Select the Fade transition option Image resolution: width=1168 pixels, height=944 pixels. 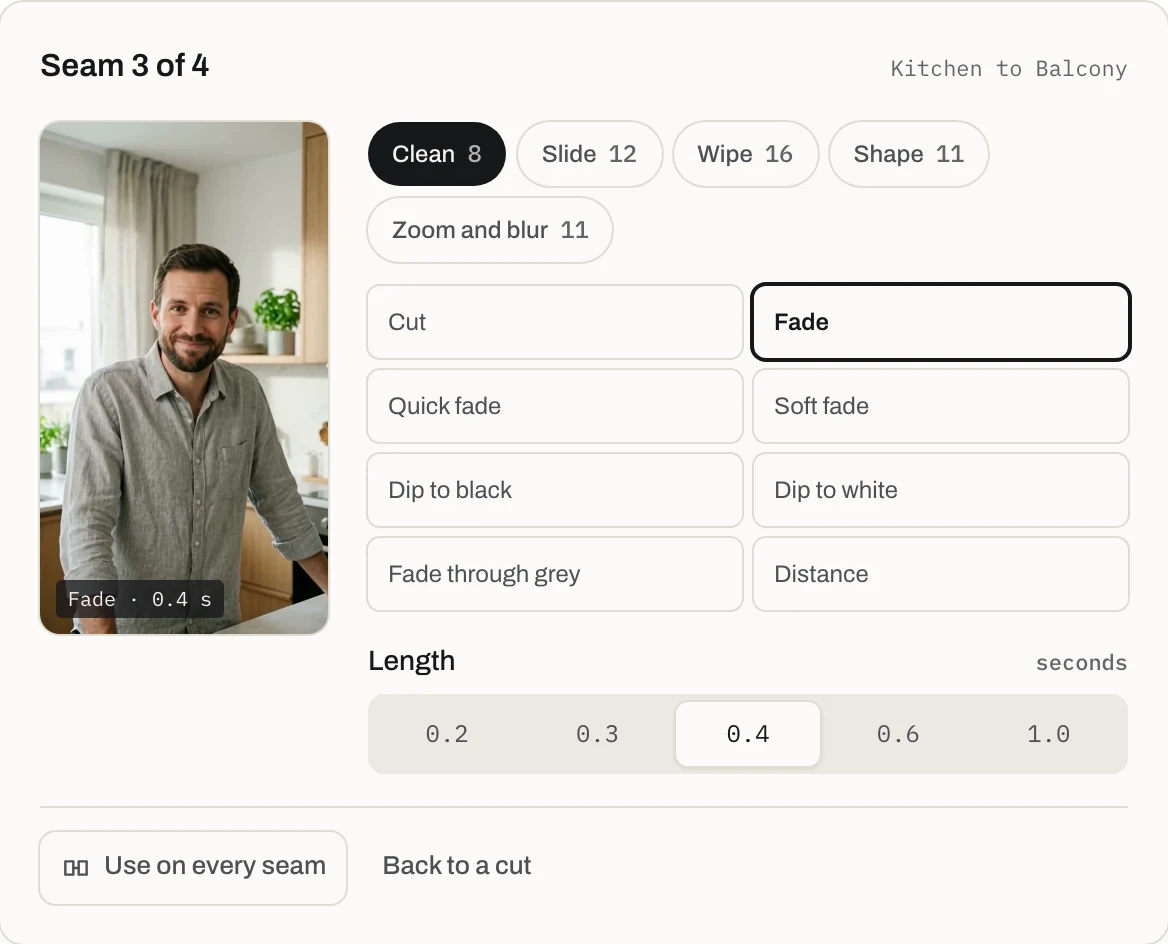[x=941, y=322]
